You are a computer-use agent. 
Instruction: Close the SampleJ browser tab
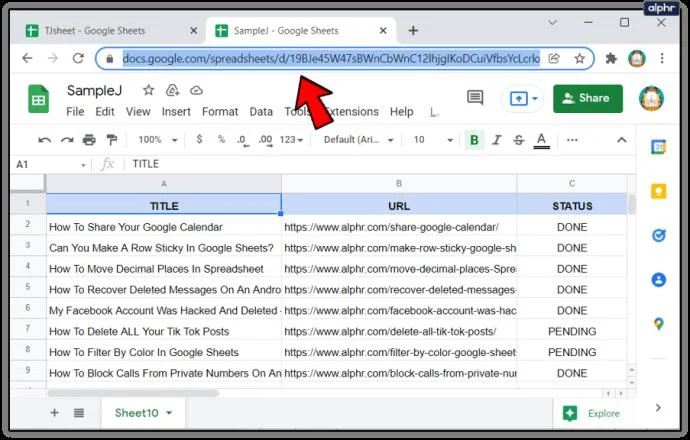[x=383, y=31]
